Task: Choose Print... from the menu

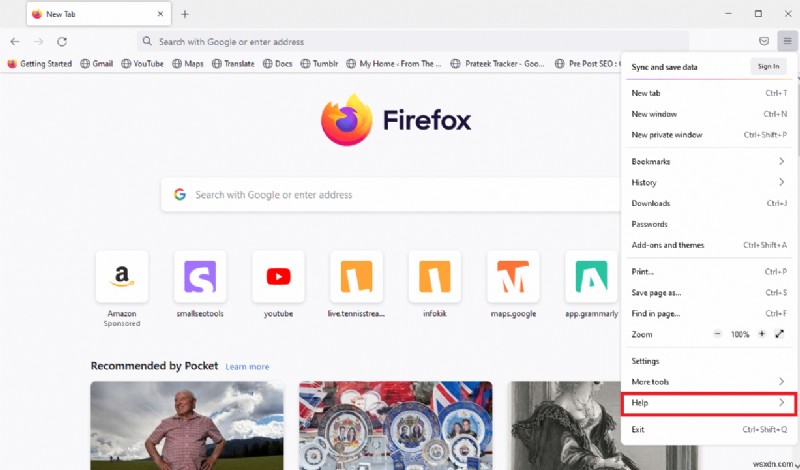Action: pos(709,271)
